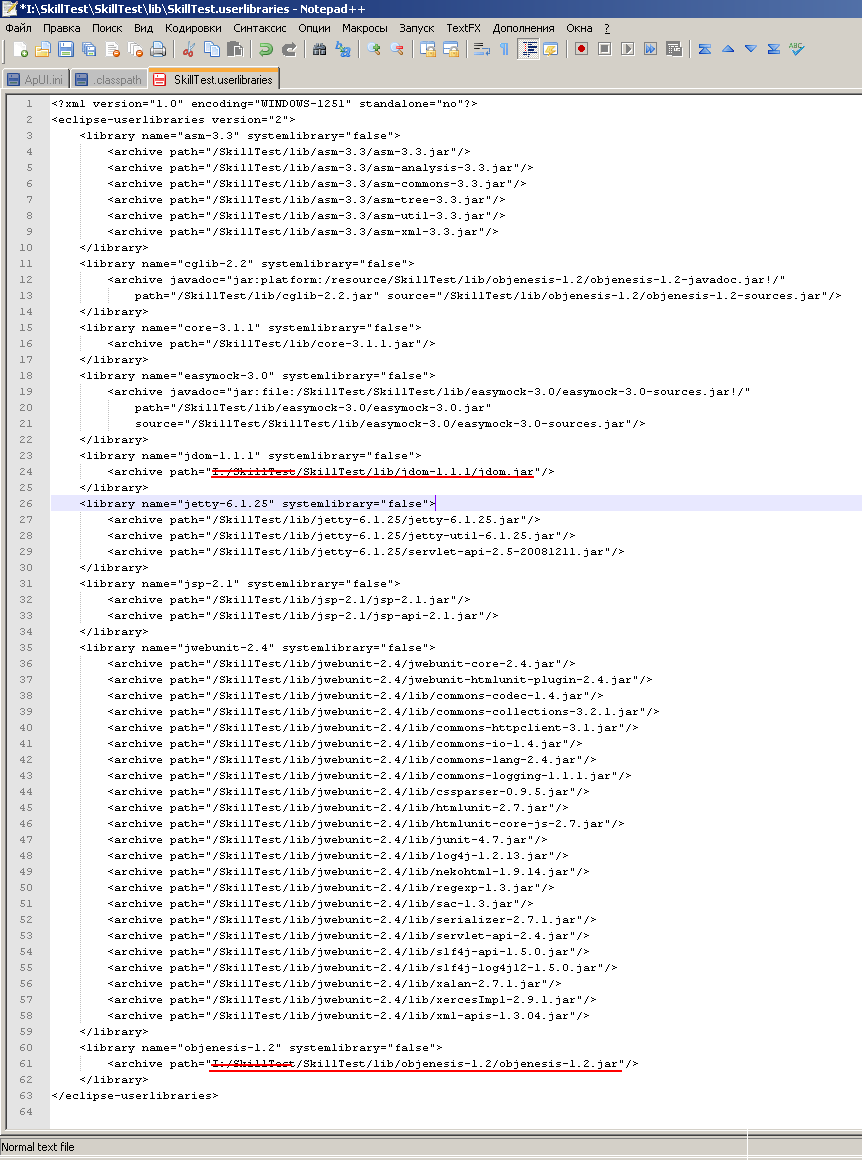The image size is (862, 1160).
Task: Run spell check with the ABC icon
Action: click(x=795, y=48)
